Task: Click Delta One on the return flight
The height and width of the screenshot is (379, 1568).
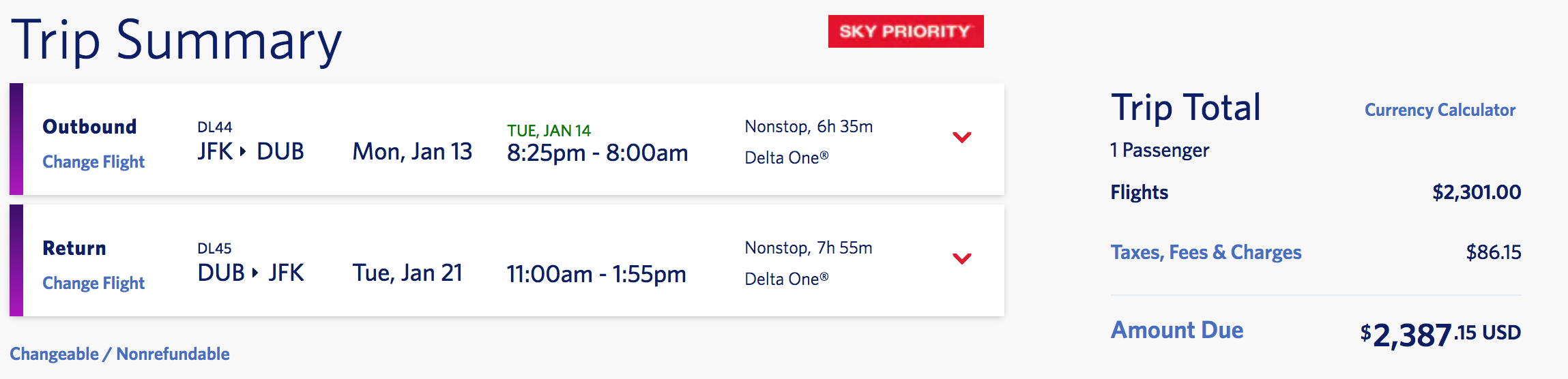Action: tap(786, 279)
